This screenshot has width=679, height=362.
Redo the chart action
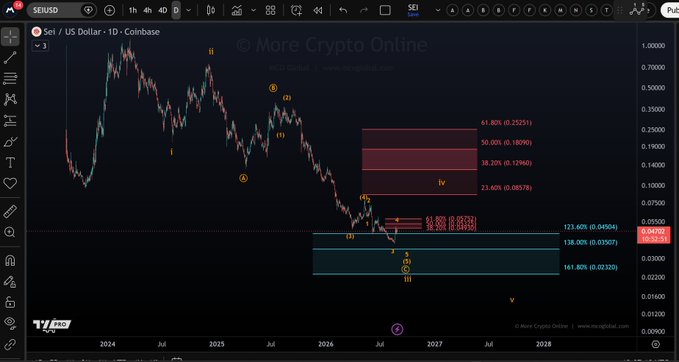click(x=364, y=10)
